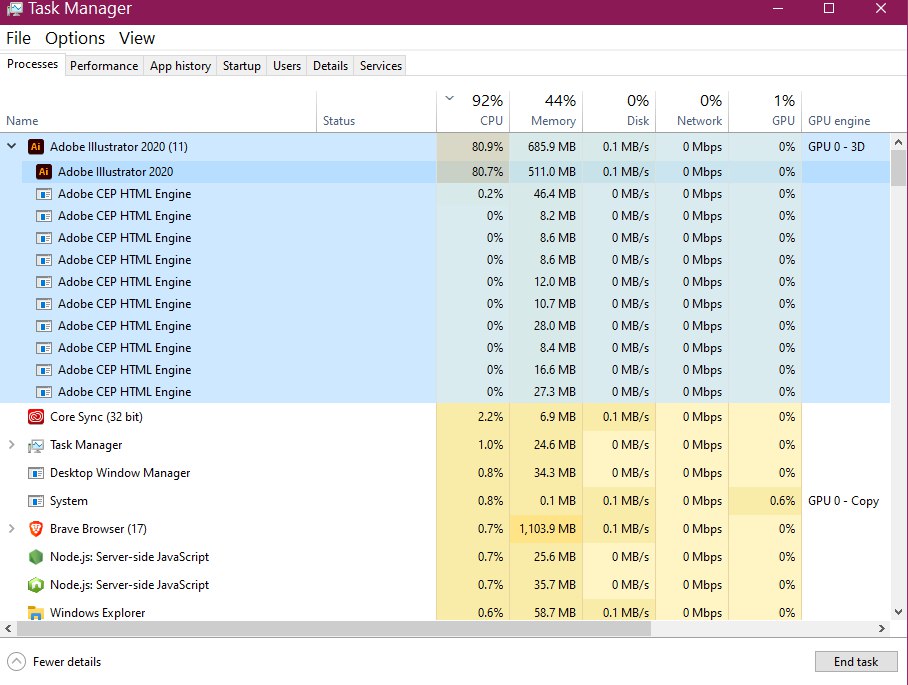Image resolution: width=908 pixels, height=685 pixels.
Task: Open the Options menu
Action: pyautogui.click(x=75, y=38)
